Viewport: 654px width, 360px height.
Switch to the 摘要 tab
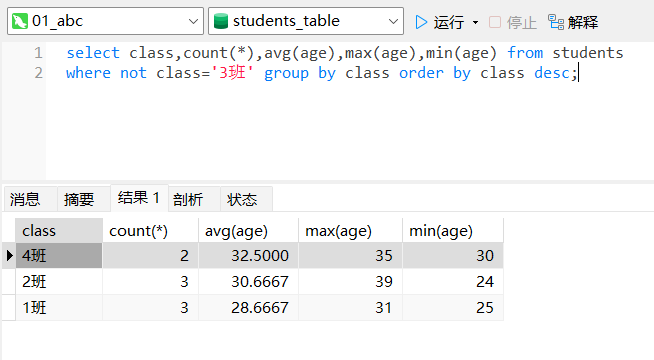point(84,199)
